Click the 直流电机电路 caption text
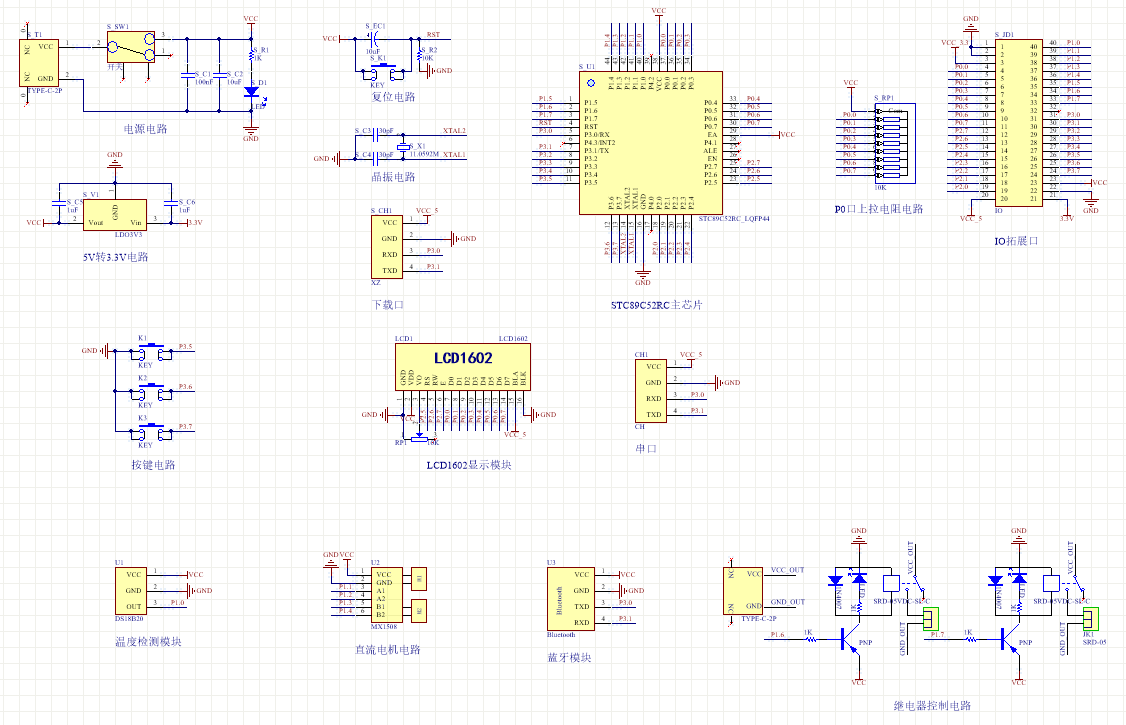 coord(388,650)
